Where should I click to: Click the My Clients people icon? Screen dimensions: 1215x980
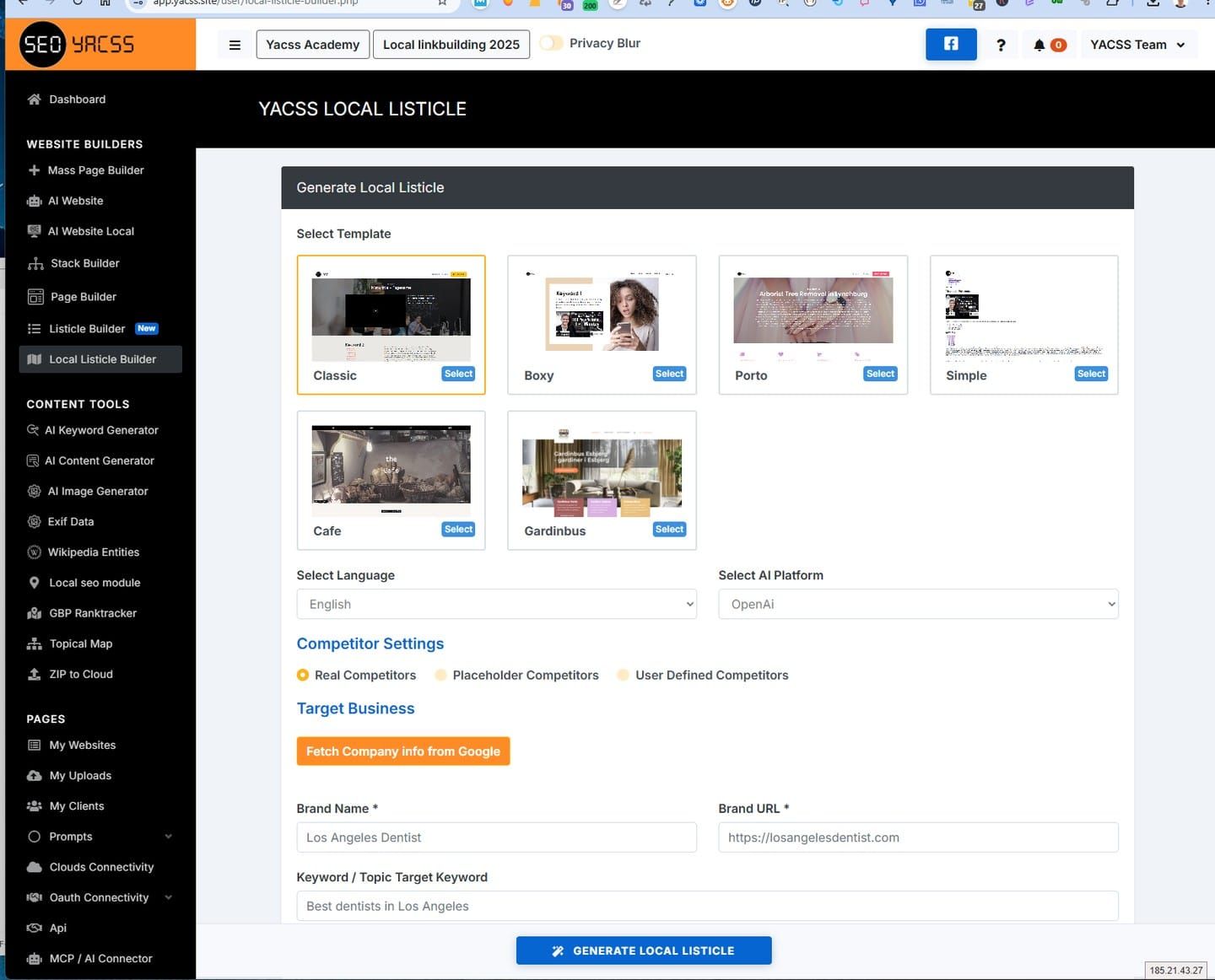[34, 806]
